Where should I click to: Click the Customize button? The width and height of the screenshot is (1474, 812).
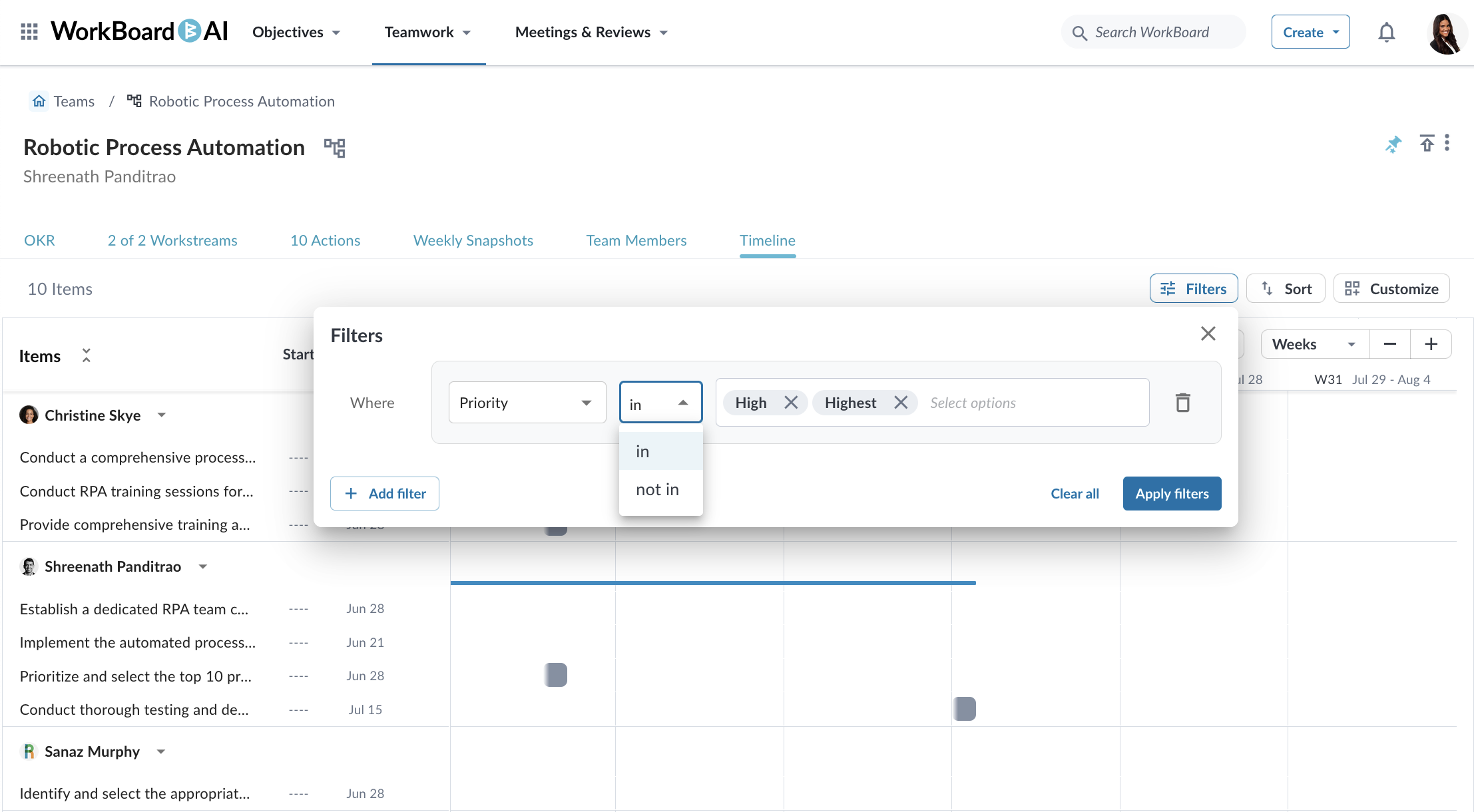1391,288
